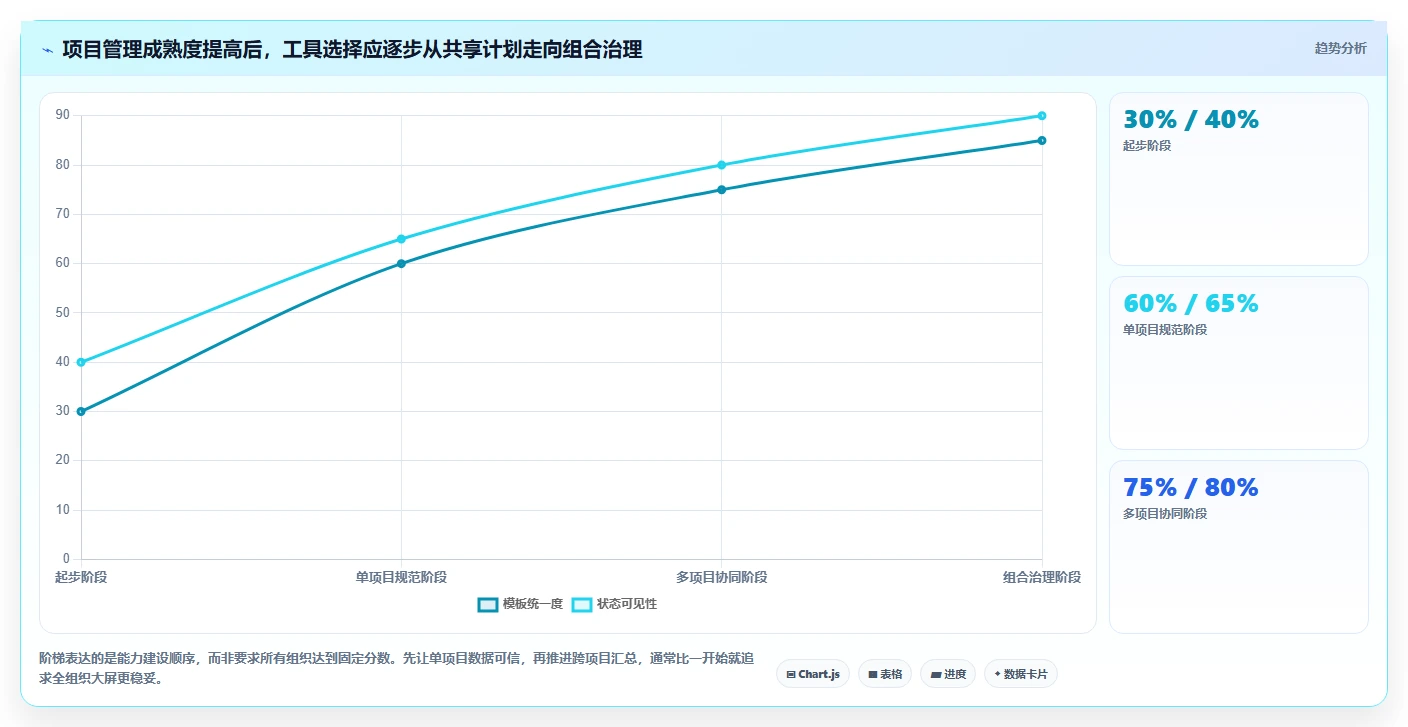The height and width of the screenshot is (727, 1408).
Task: Click the 组合治理阶段 x-axis label
Action: [x=1042, y=577]
